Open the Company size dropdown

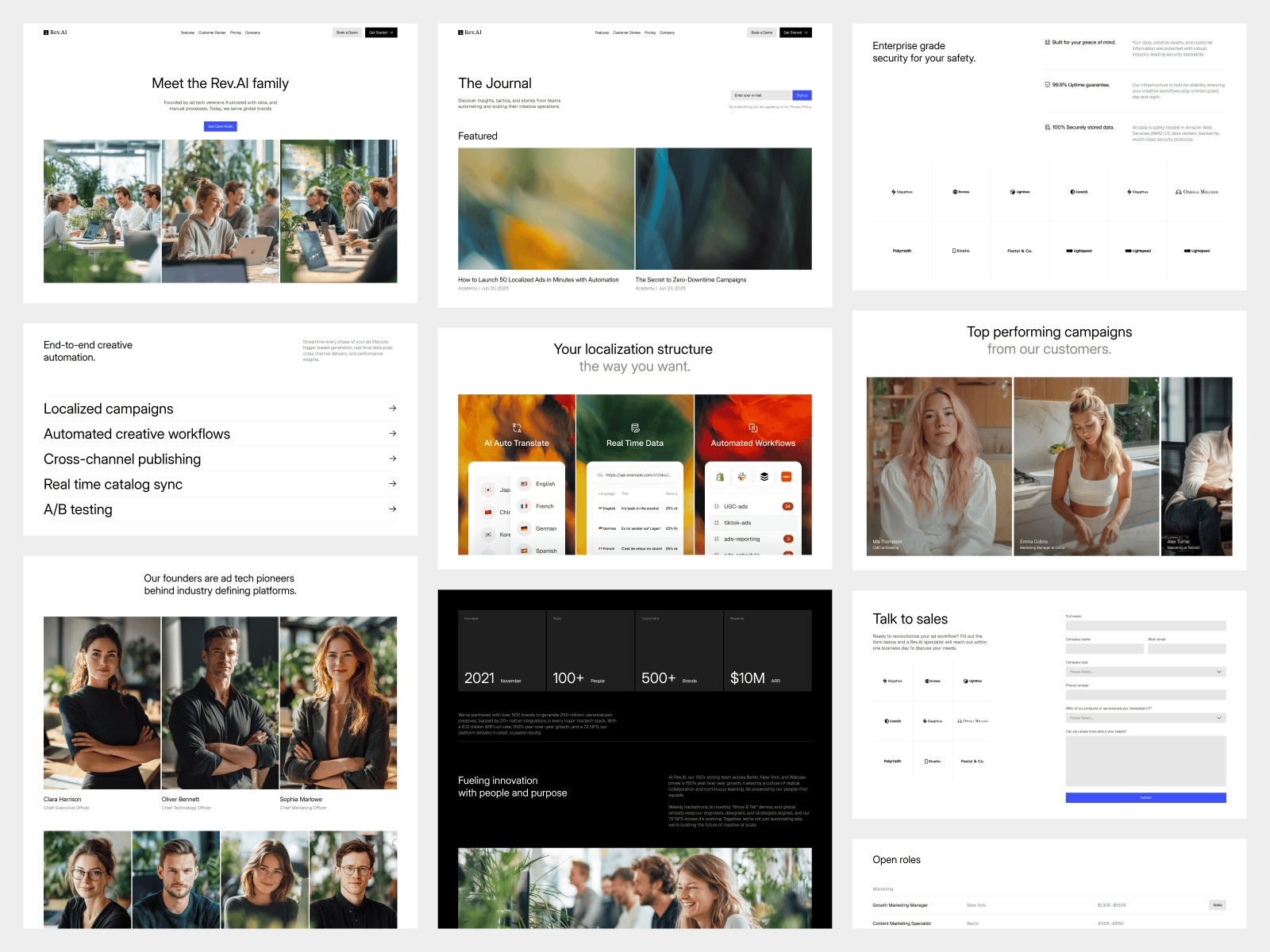pos(1145,672)
